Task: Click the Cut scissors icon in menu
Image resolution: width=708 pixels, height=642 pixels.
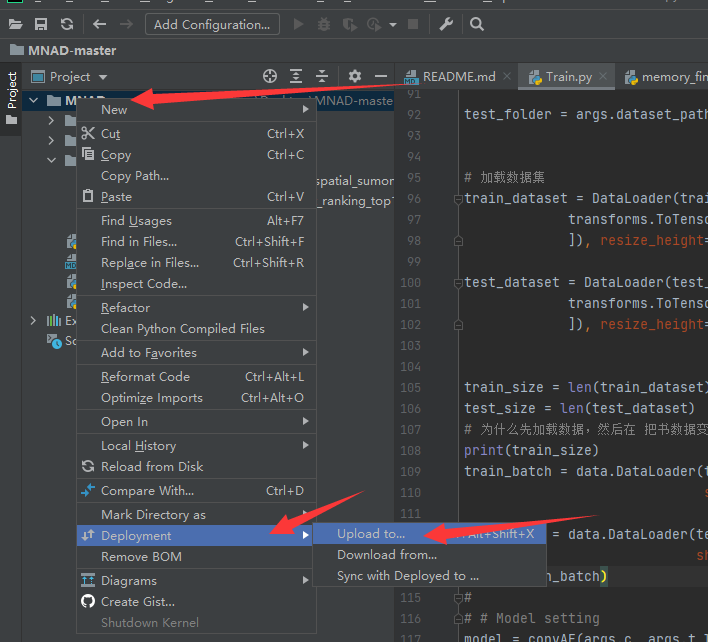Action: [x=88, y=133]
